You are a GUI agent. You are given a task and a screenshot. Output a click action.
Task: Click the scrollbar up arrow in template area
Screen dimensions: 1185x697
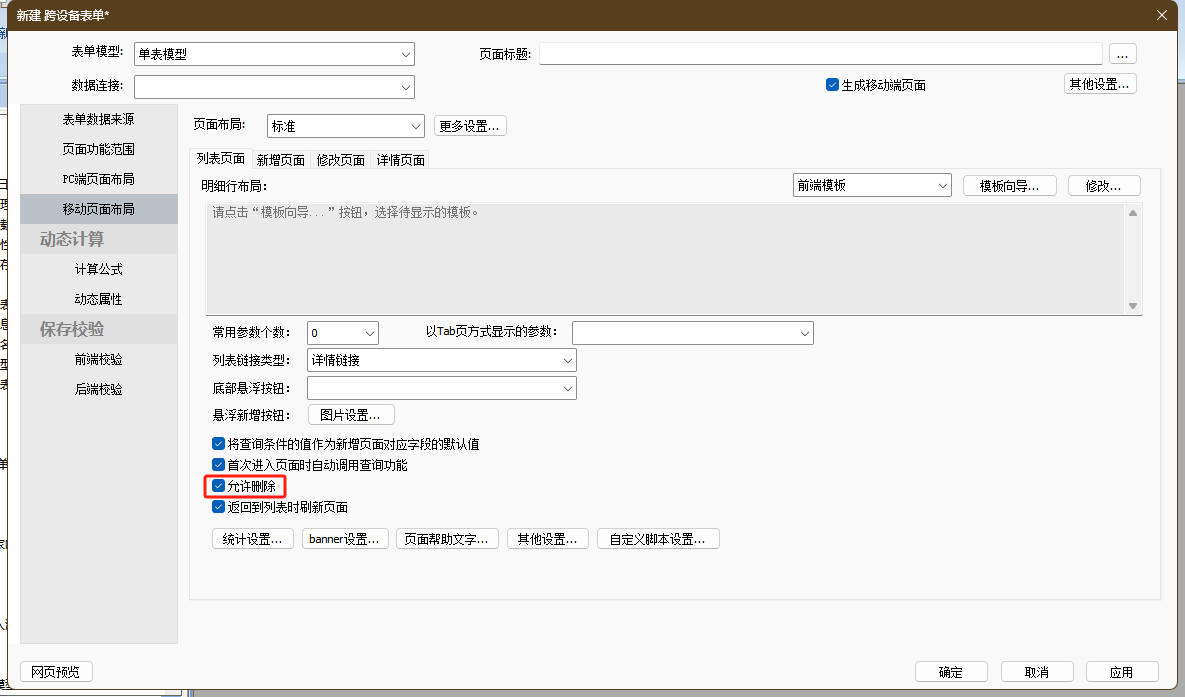point(1132,213)
